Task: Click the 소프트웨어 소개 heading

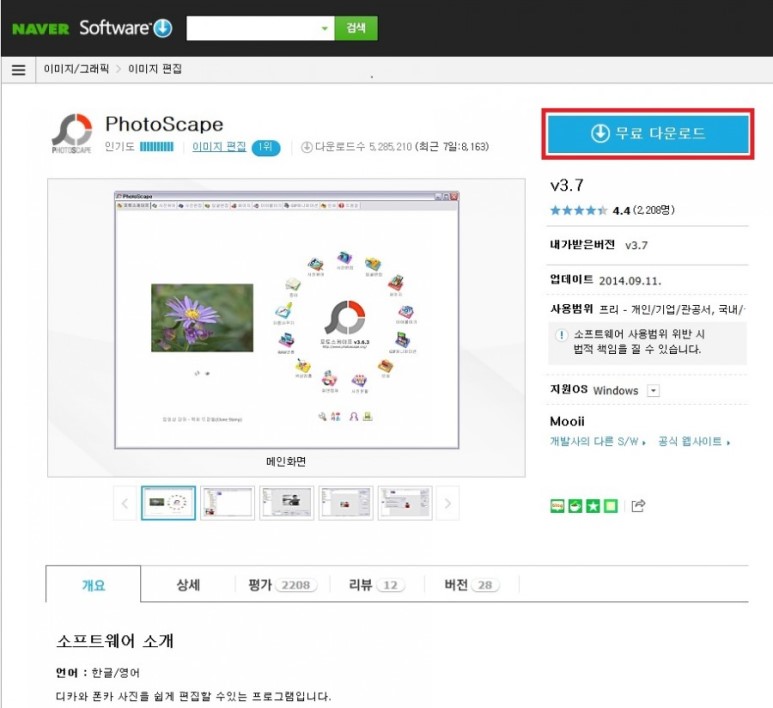Action: pyautogui.click(x=115, y=640)
